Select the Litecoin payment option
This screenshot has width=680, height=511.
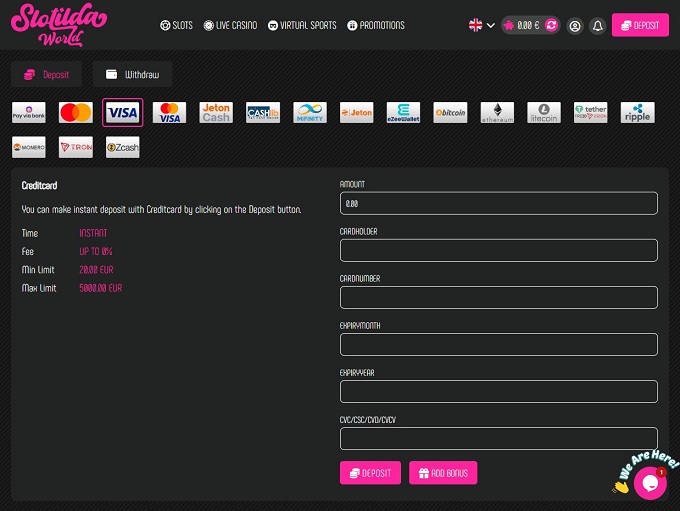544,113
